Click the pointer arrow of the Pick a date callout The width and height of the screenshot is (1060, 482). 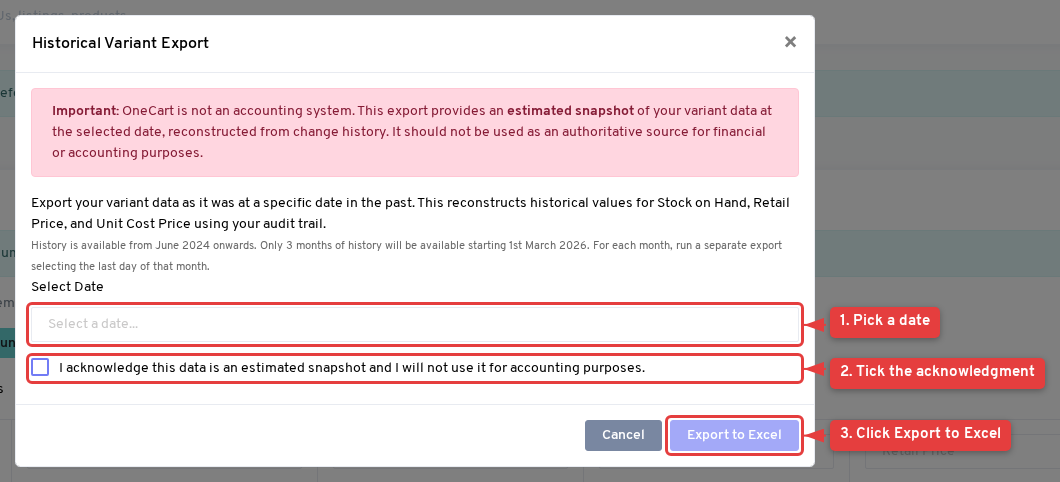coord(817,322)
